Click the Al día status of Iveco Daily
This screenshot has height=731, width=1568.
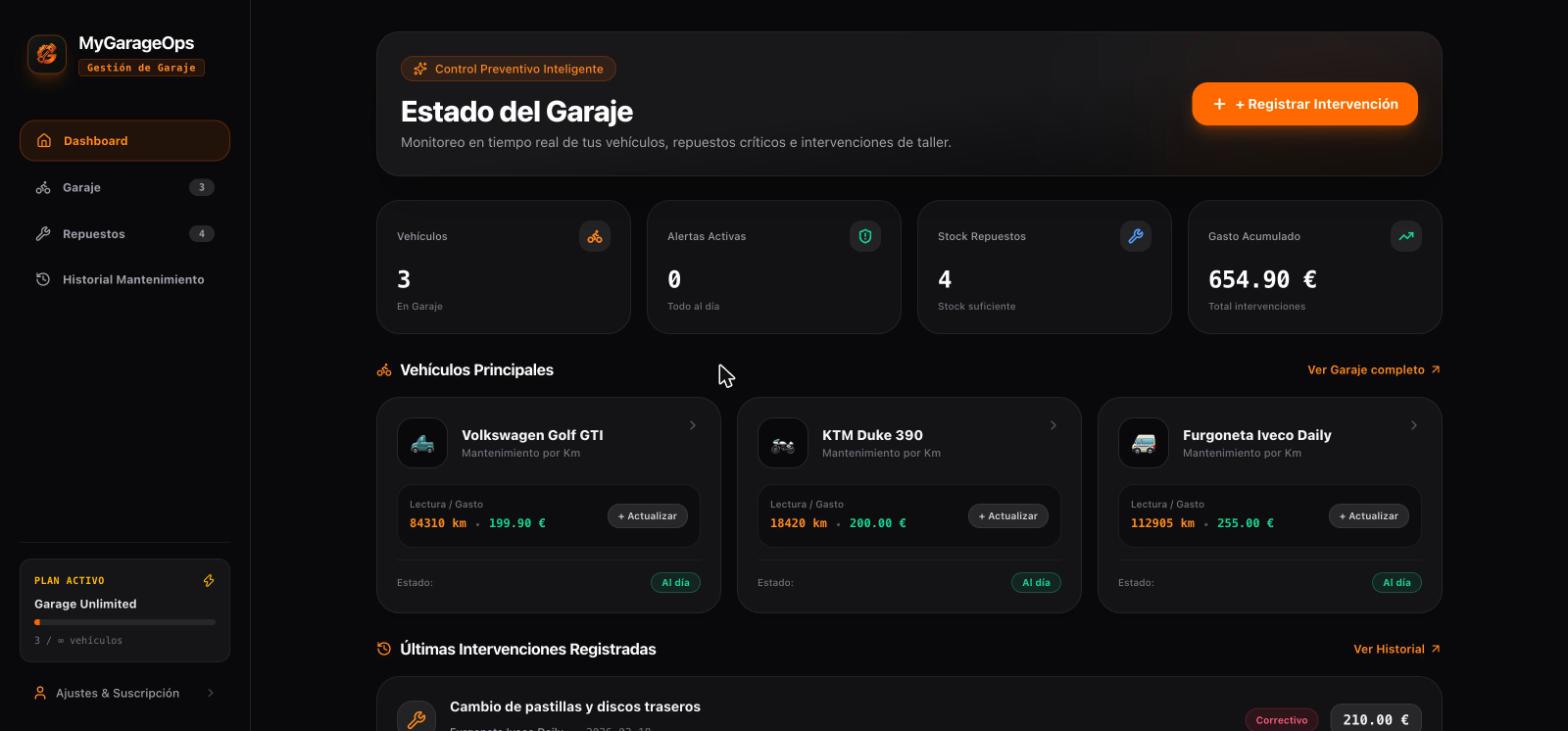1397,583
